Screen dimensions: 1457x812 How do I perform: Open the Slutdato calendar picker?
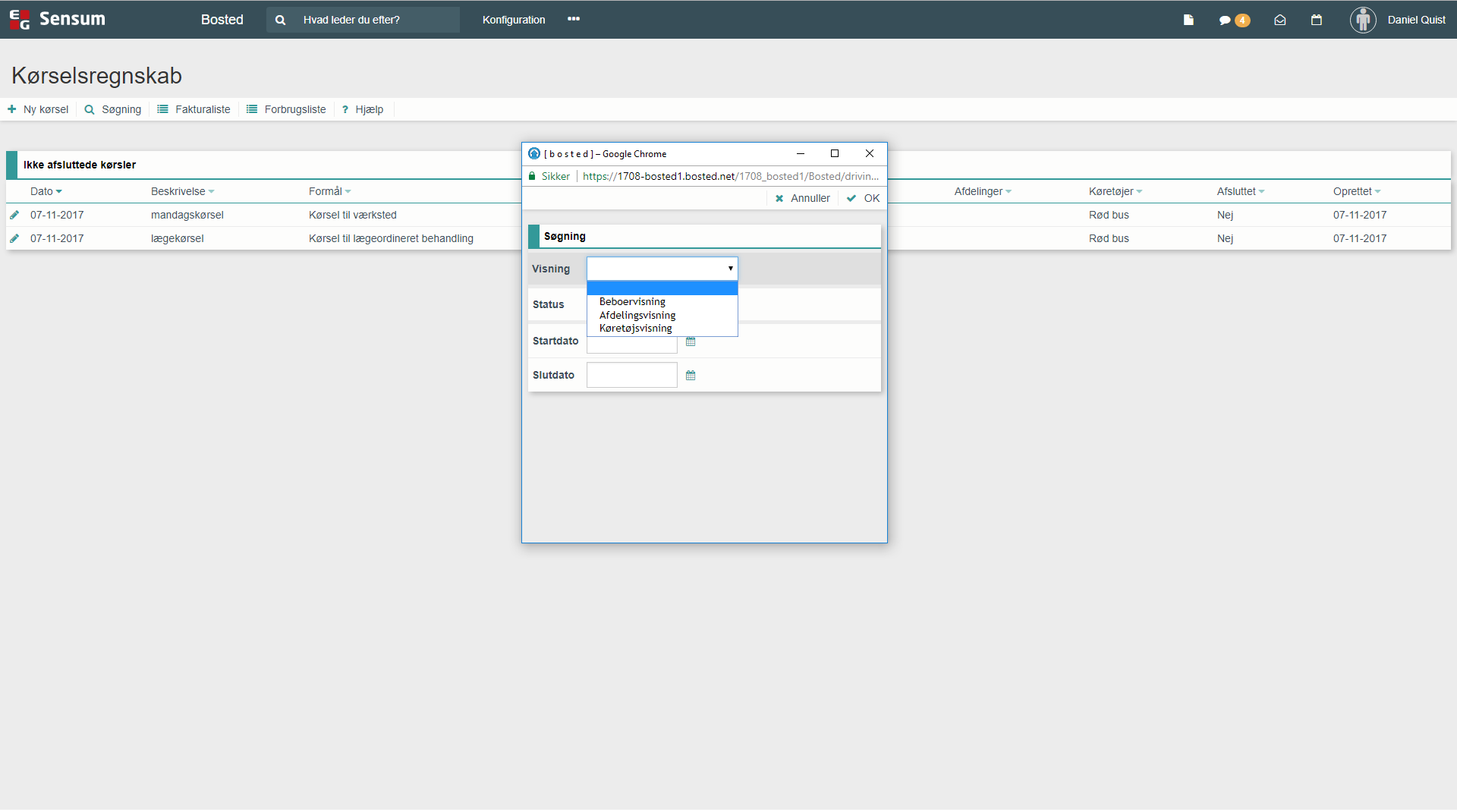pyautogui.click(x=691, y=376)
